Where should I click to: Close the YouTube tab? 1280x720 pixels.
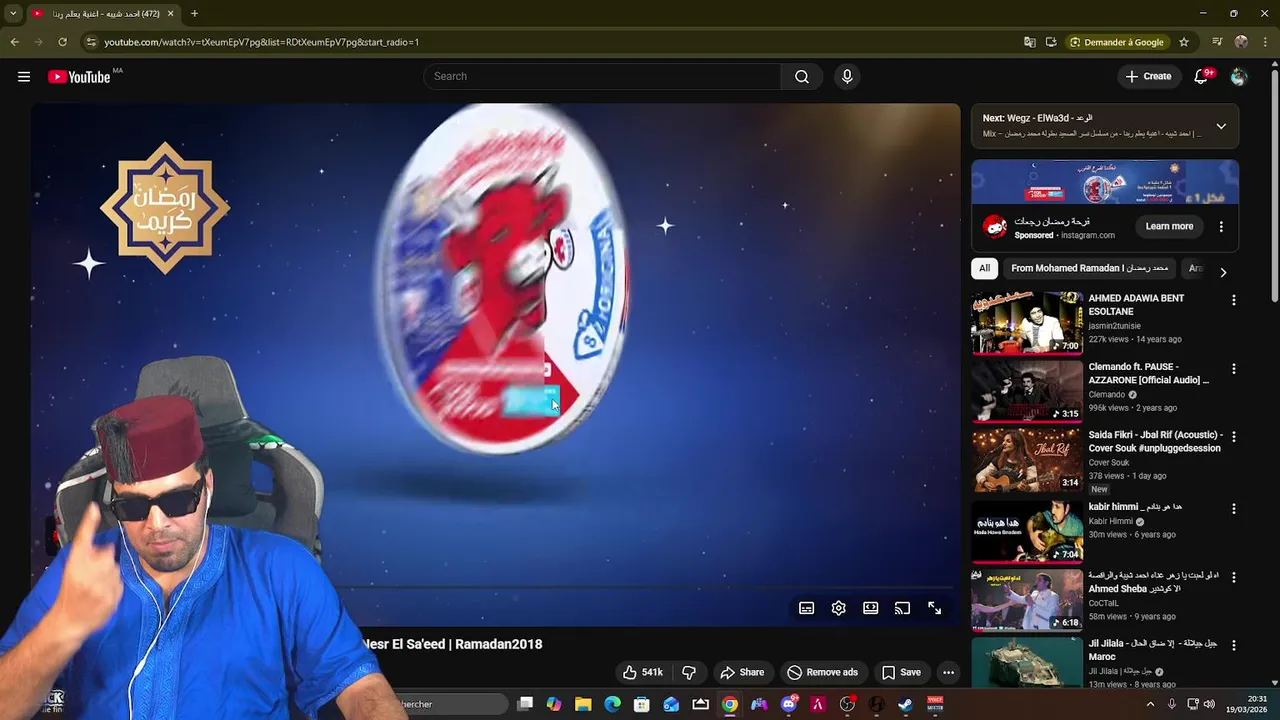click(x=170, y=14)
